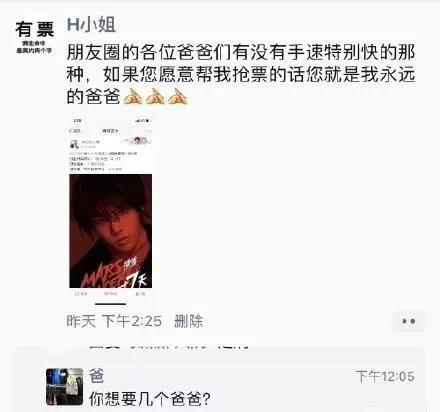This screenshot has height=412, width=440.
Task: Open the embedded phone screenshot image
Action: [110, 208]
